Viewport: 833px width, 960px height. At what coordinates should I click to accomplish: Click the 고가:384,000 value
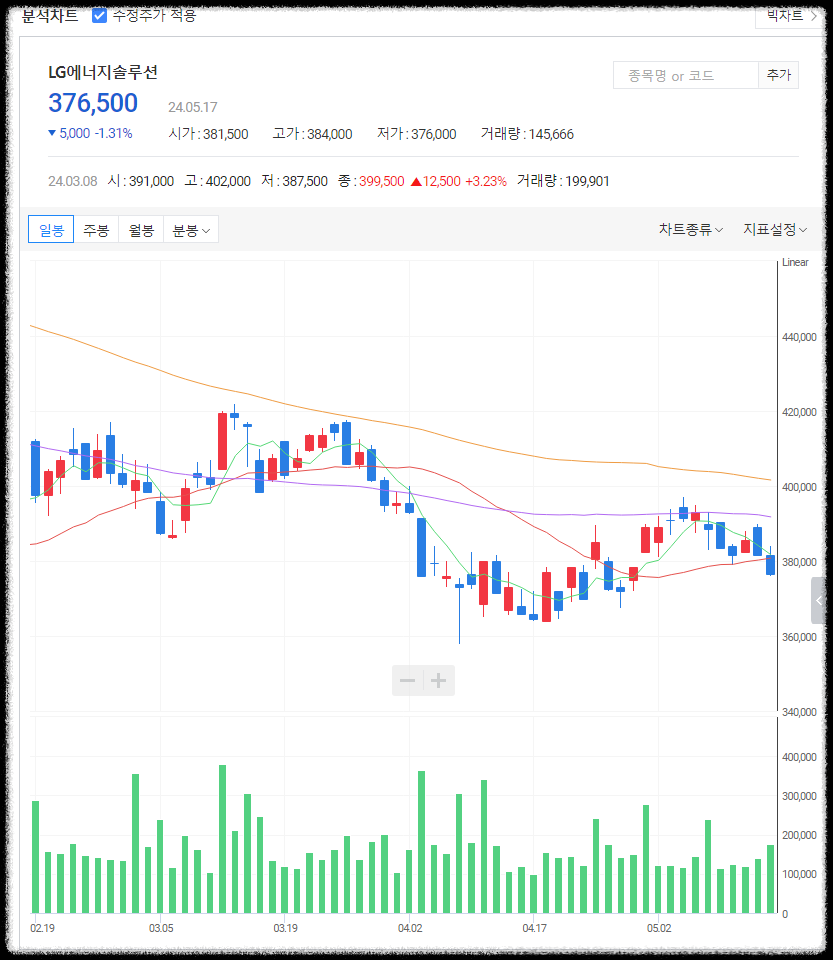(x=312, y=134)
